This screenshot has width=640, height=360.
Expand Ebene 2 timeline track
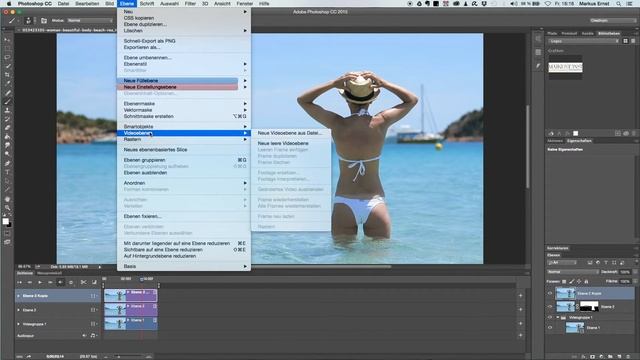(18, 310)
